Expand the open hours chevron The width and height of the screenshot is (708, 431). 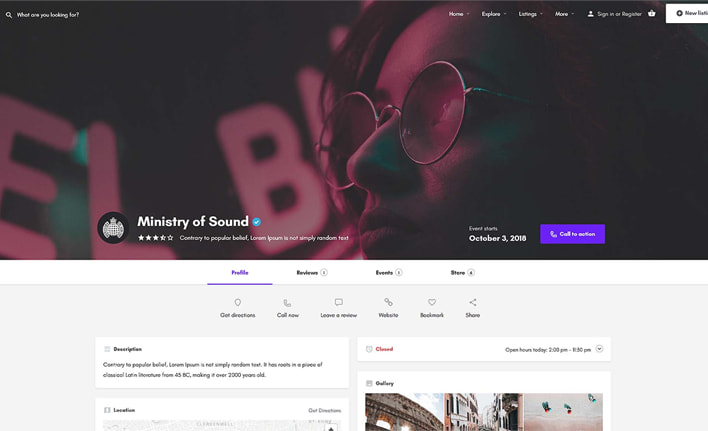[599, 348]
